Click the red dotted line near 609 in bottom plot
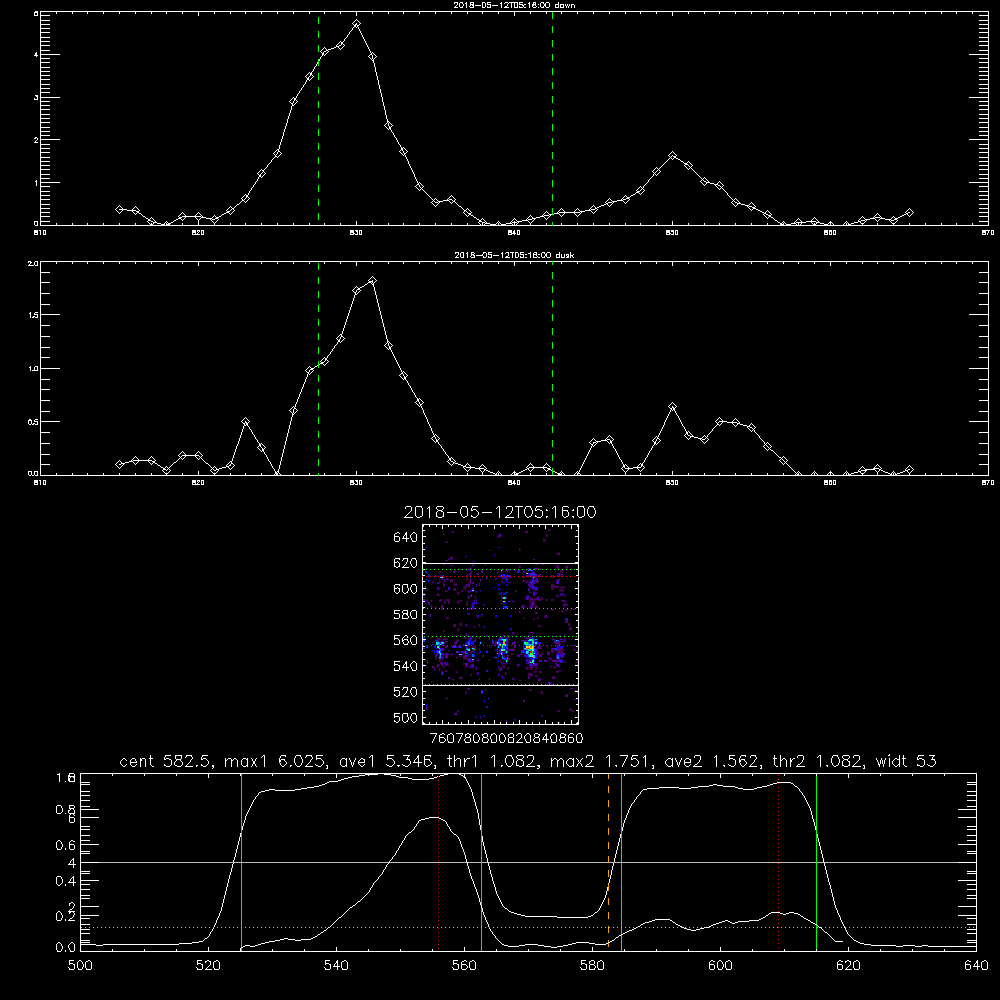 [779, 861]
